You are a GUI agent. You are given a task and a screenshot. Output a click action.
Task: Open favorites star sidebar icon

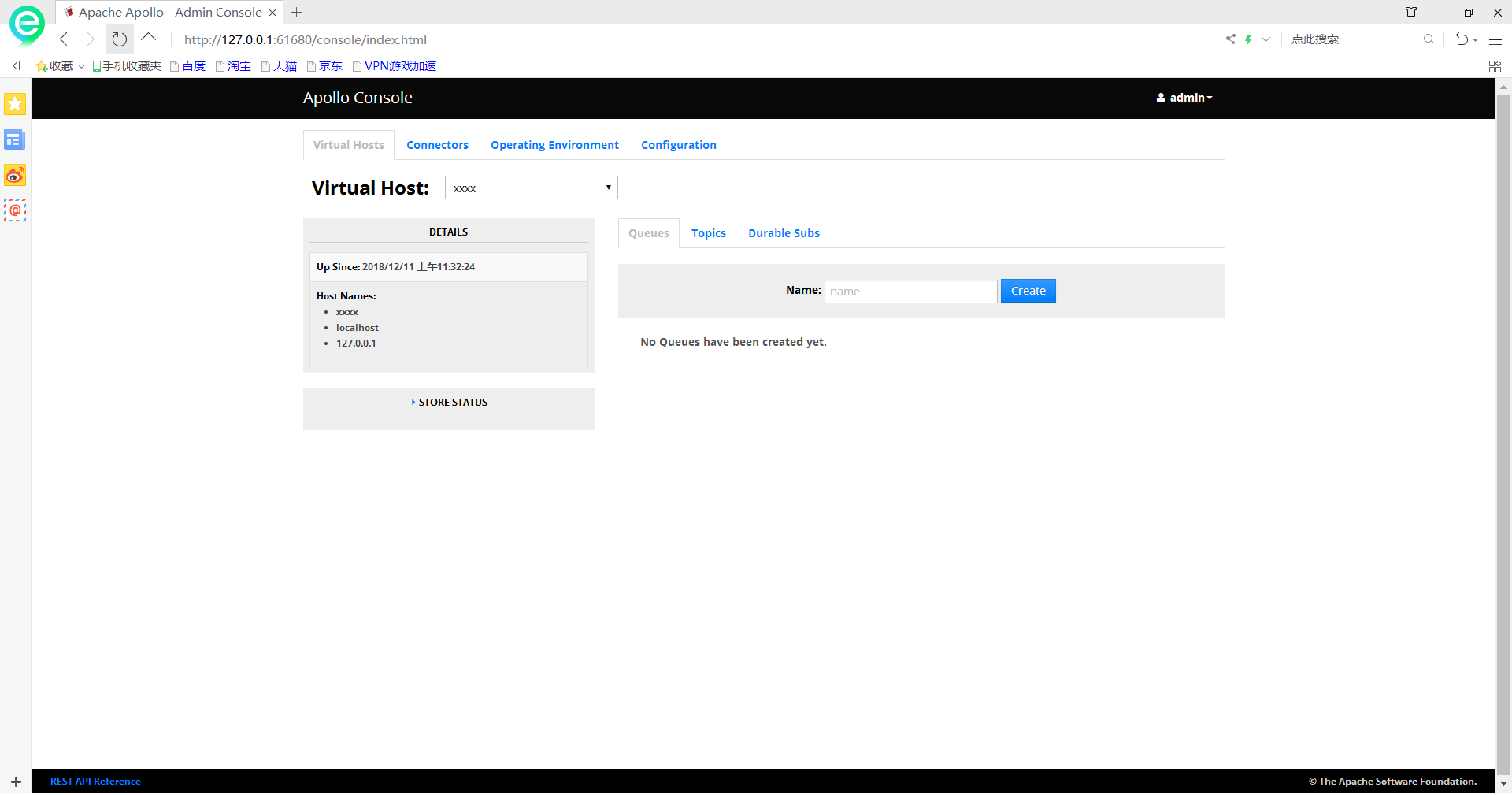click(15, 103)
